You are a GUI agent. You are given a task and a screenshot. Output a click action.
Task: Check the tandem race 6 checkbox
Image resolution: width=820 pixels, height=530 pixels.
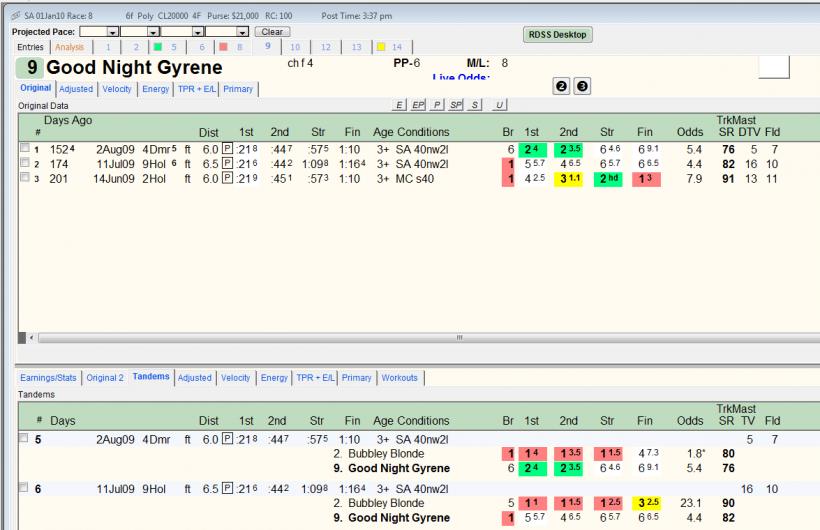(24, 487)
